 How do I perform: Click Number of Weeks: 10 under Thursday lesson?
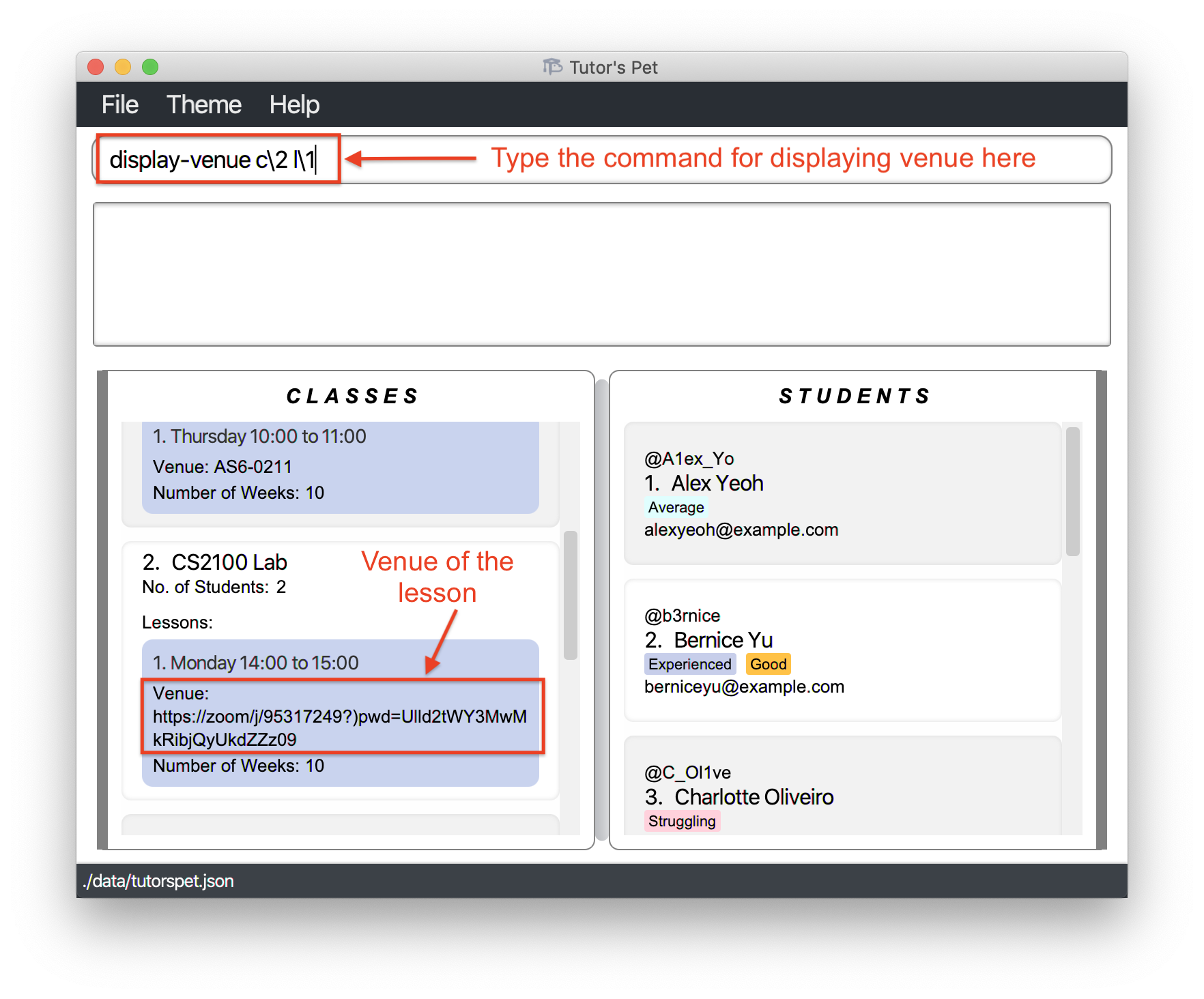pos(238,493)
